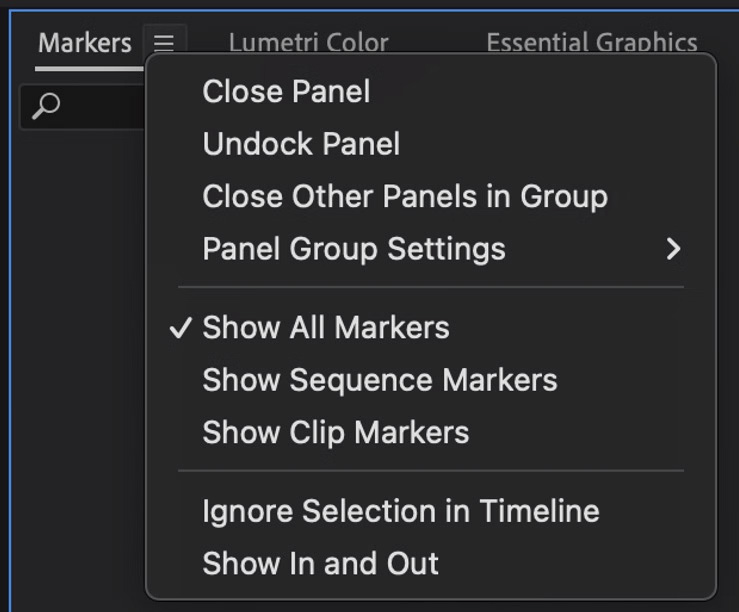
Task: Select Undock Panel menu entry
Action: pos(301,144)
